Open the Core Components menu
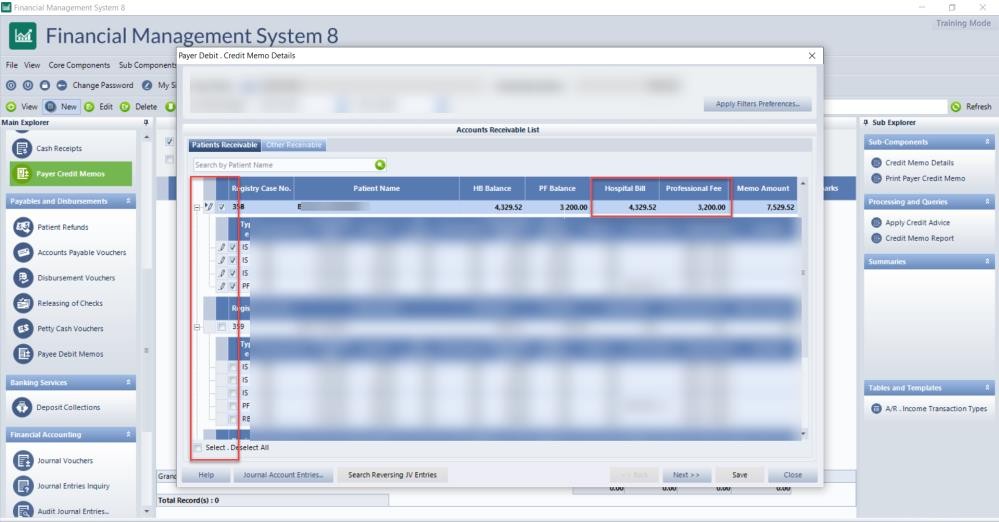The height and width of the screenshot is (522, 999). 79,65
